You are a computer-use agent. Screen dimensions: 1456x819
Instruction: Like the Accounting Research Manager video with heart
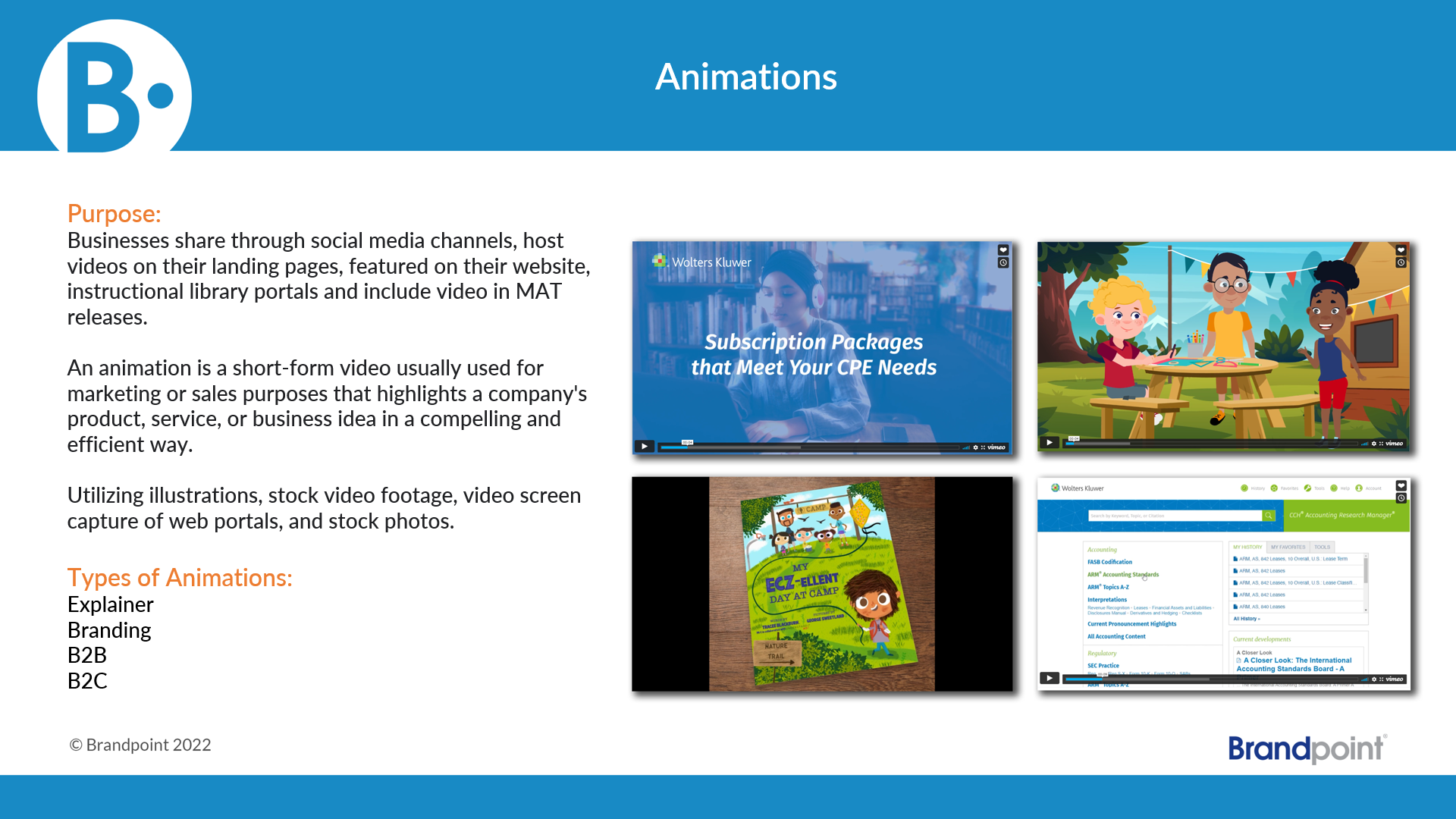pyautogui.click(x=1401, y=485)
